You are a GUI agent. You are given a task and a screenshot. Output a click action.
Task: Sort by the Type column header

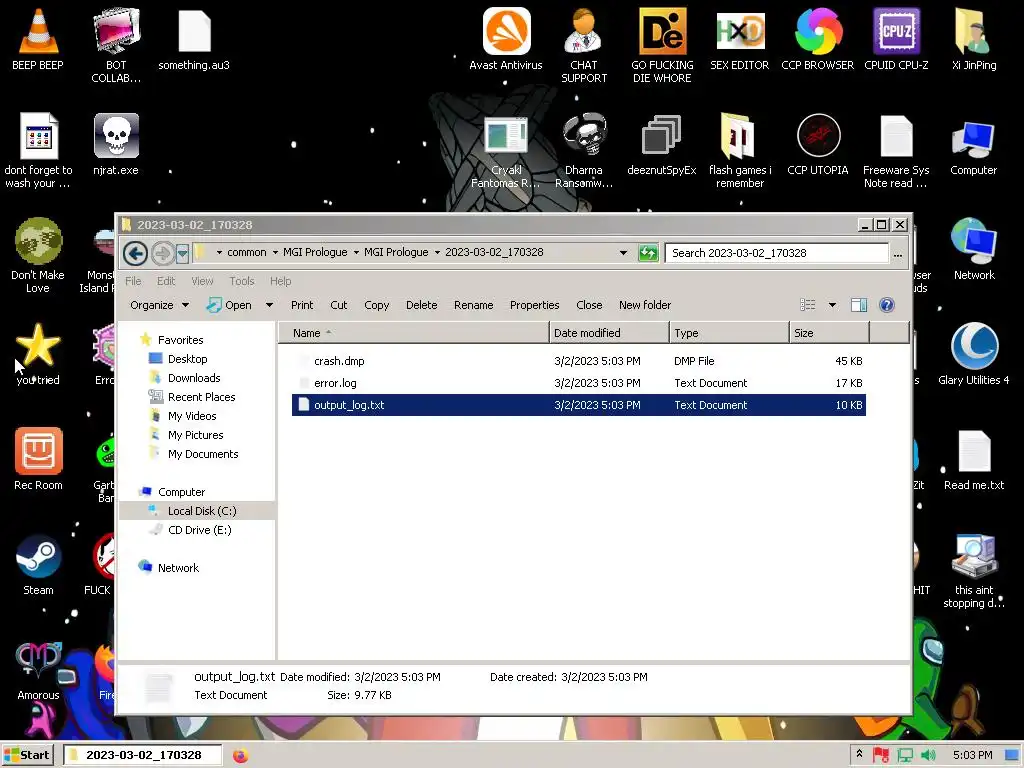tap(729, 333)
